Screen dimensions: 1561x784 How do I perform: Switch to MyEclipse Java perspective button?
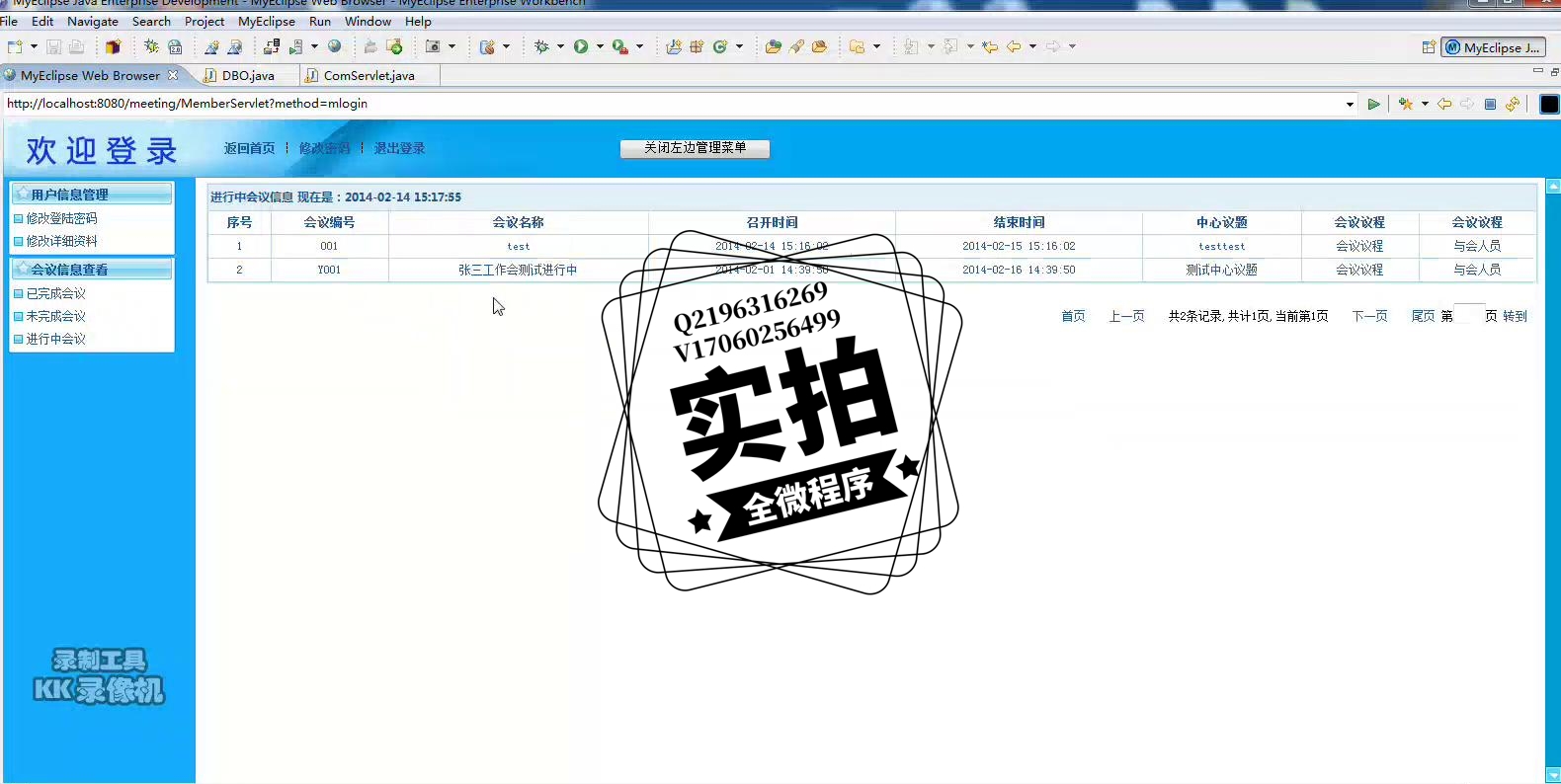point(1493,47)
